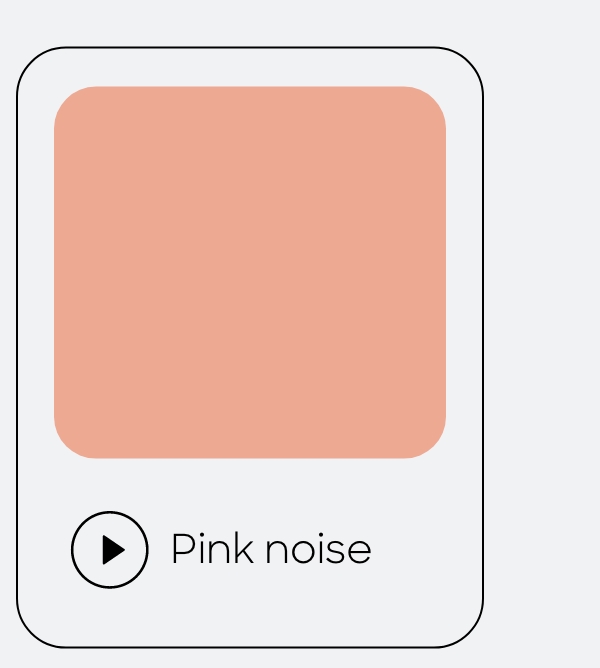The image size is (600, 668).
Task: Play the Pink noise sound
Action: (x=110, y=550)
